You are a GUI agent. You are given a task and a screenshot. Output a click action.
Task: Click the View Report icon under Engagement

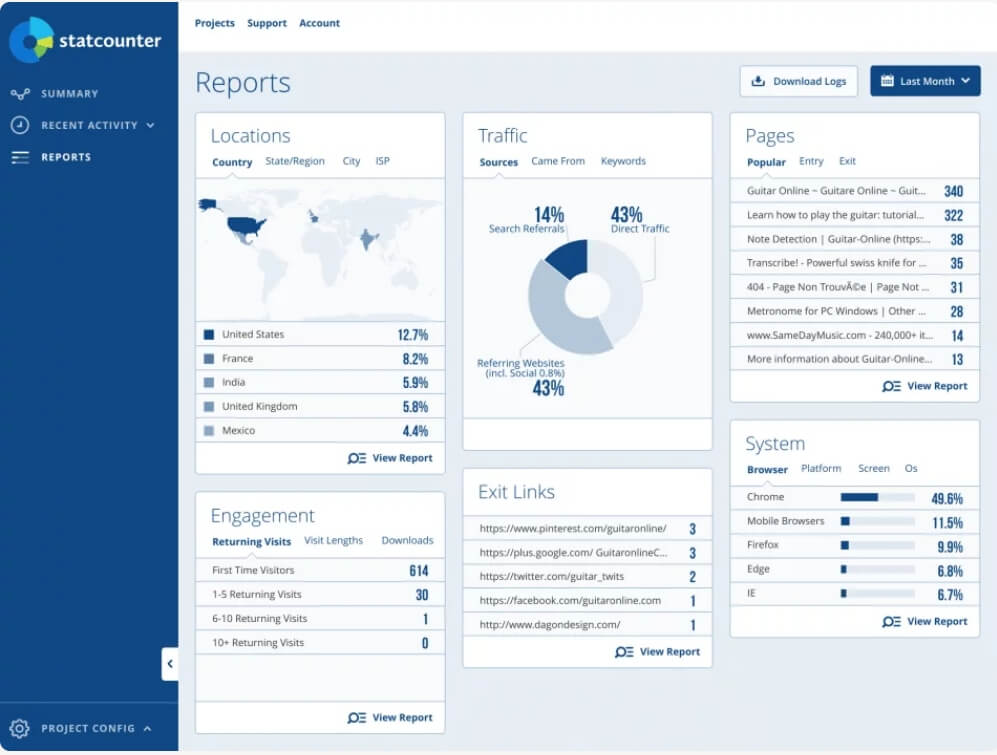pyautogui.click(x=357, y=717)
